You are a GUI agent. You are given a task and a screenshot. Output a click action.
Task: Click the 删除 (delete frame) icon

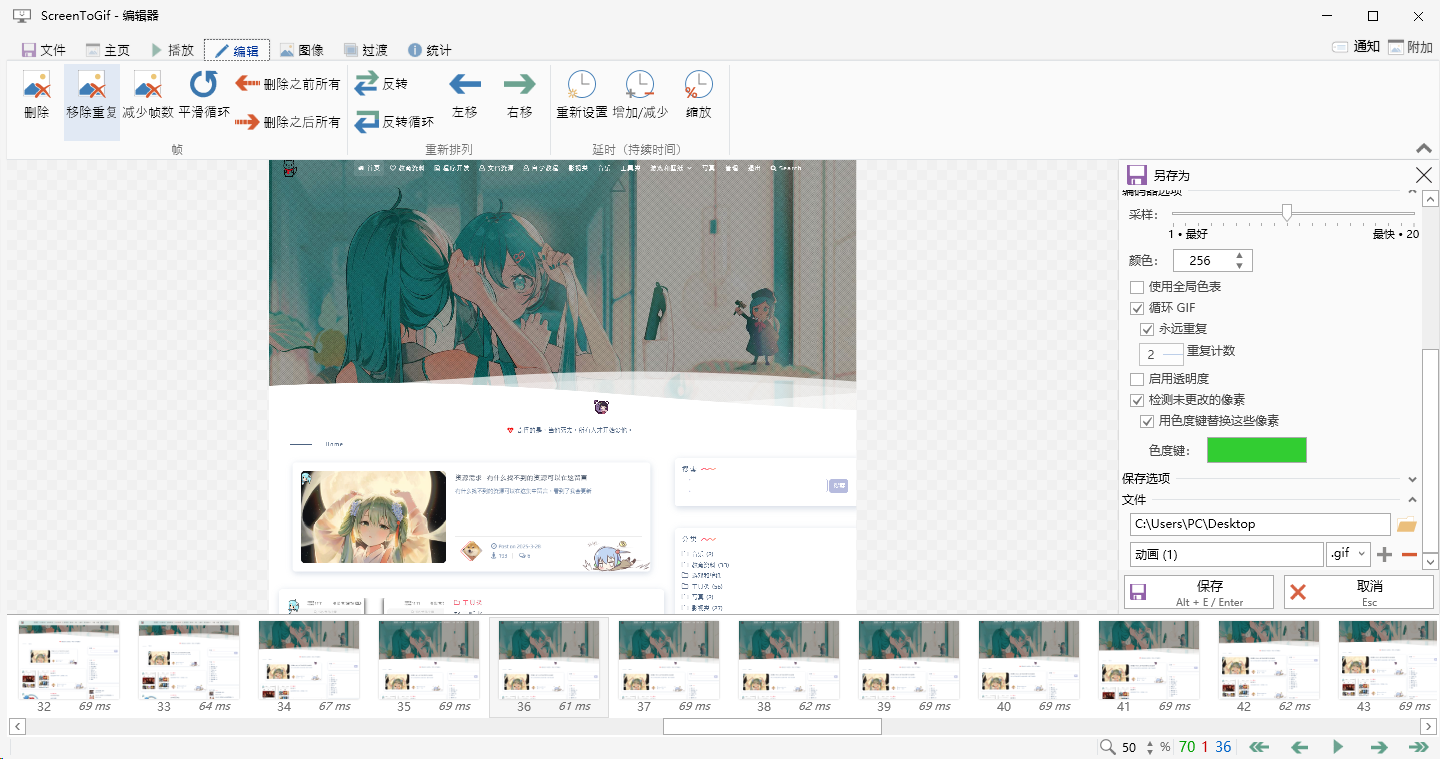37,84
